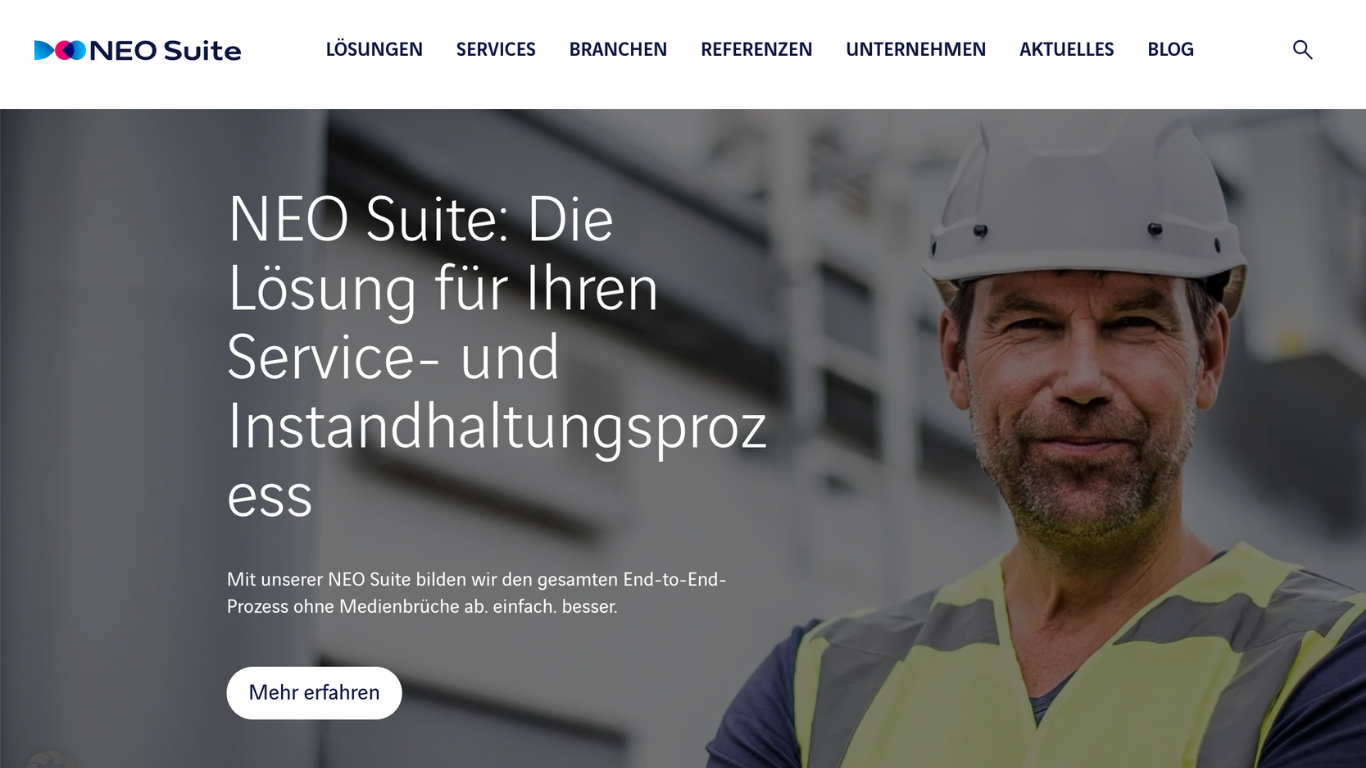Click the word Lösung in the headline

click(x=322, y=289)
